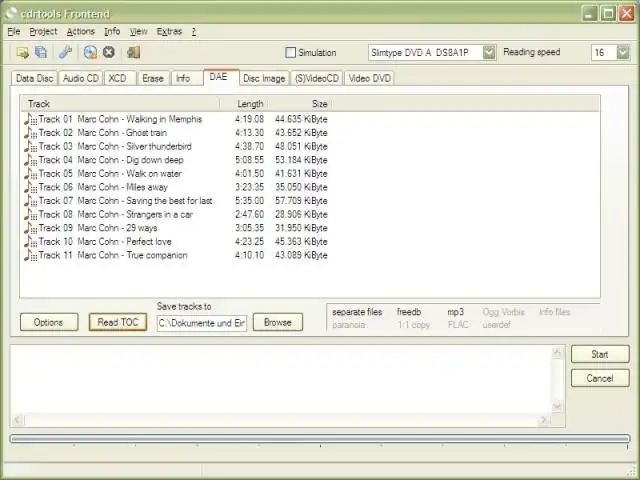Click the Size column header
The height and width of the screenshot is (480, 640).
tap(300, 104)
